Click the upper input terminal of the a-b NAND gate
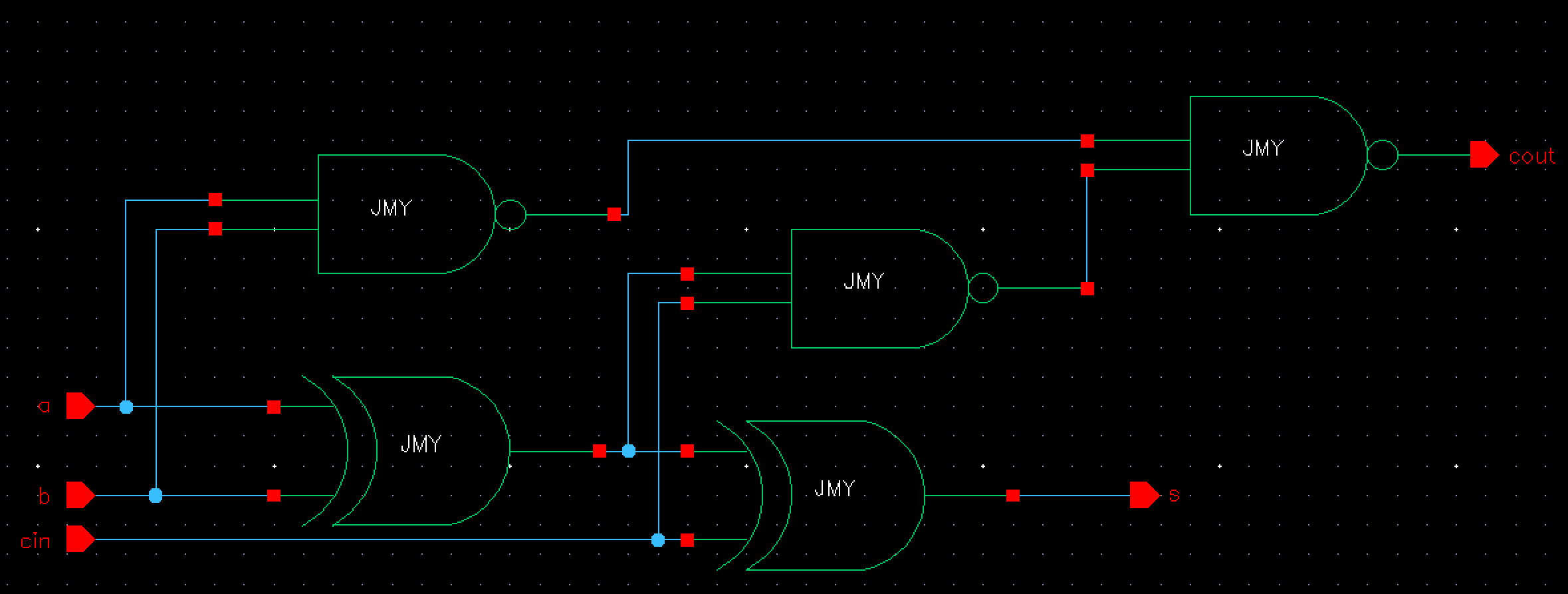The width and height of the screenshot is (1568, 594). pos(215,200)
